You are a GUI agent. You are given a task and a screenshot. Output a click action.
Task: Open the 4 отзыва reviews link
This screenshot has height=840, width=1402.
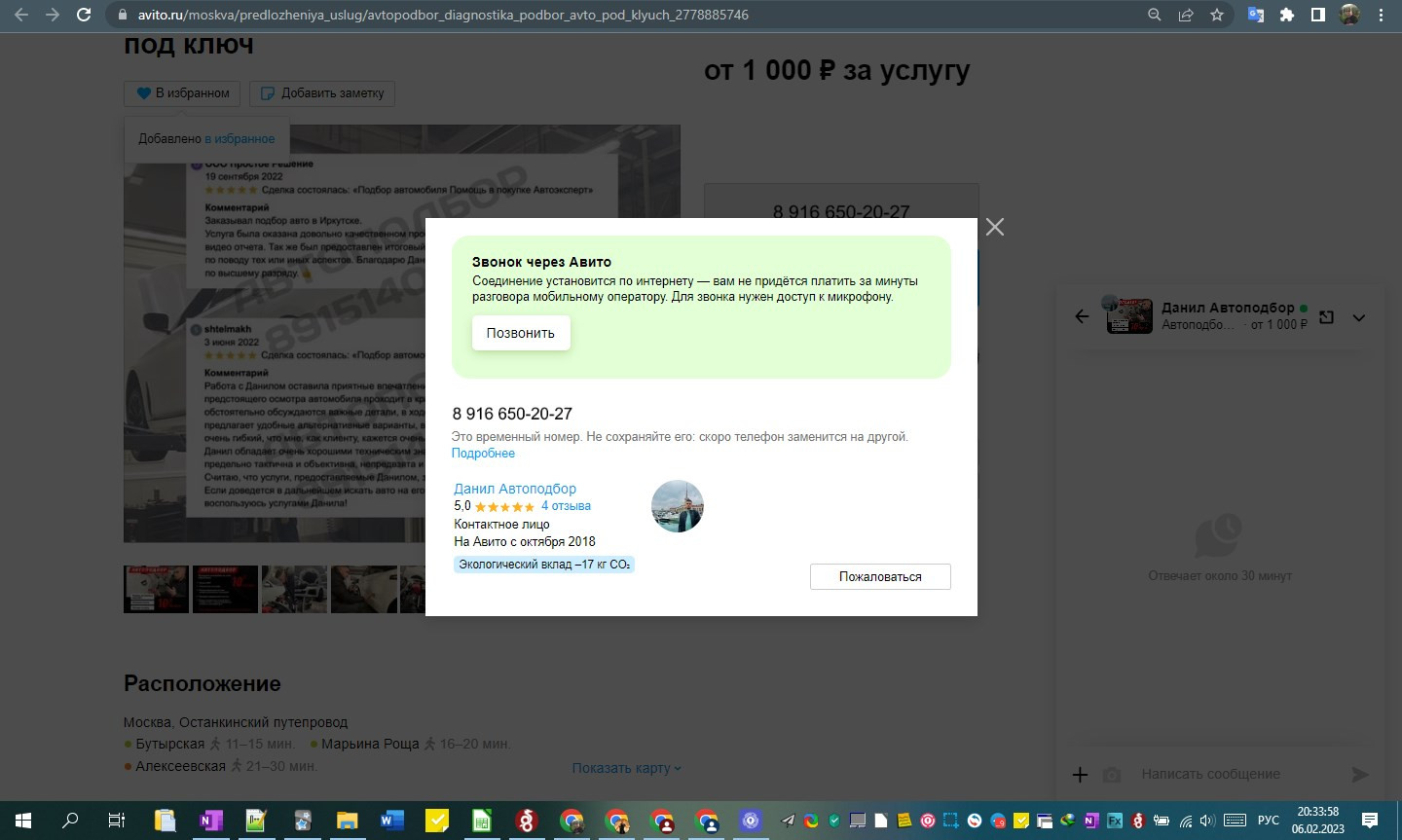[x=566, y=506]
